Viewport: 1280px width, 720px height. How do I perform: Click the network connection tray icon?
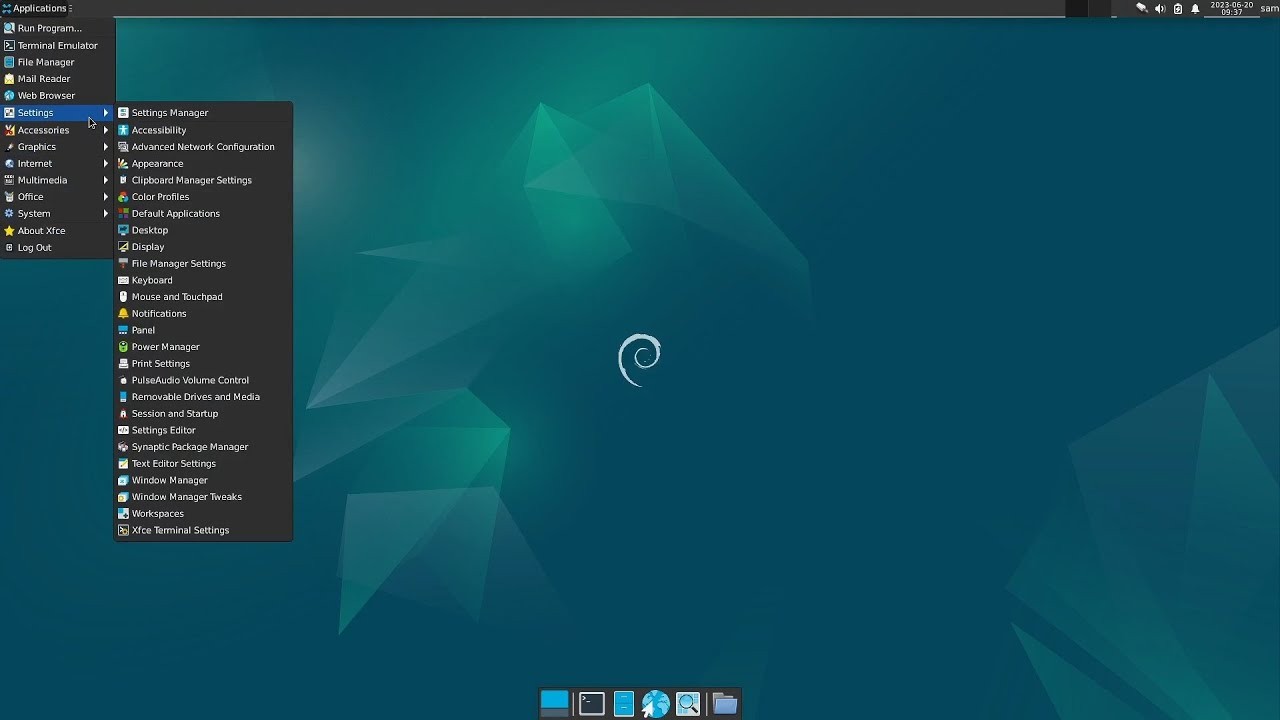pos(1142,8)
